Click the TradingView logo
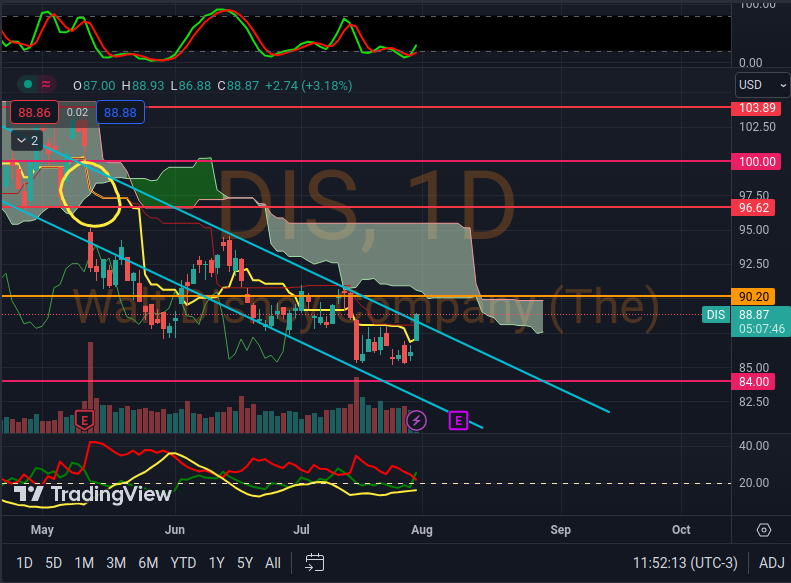 [x=92, y=494]
